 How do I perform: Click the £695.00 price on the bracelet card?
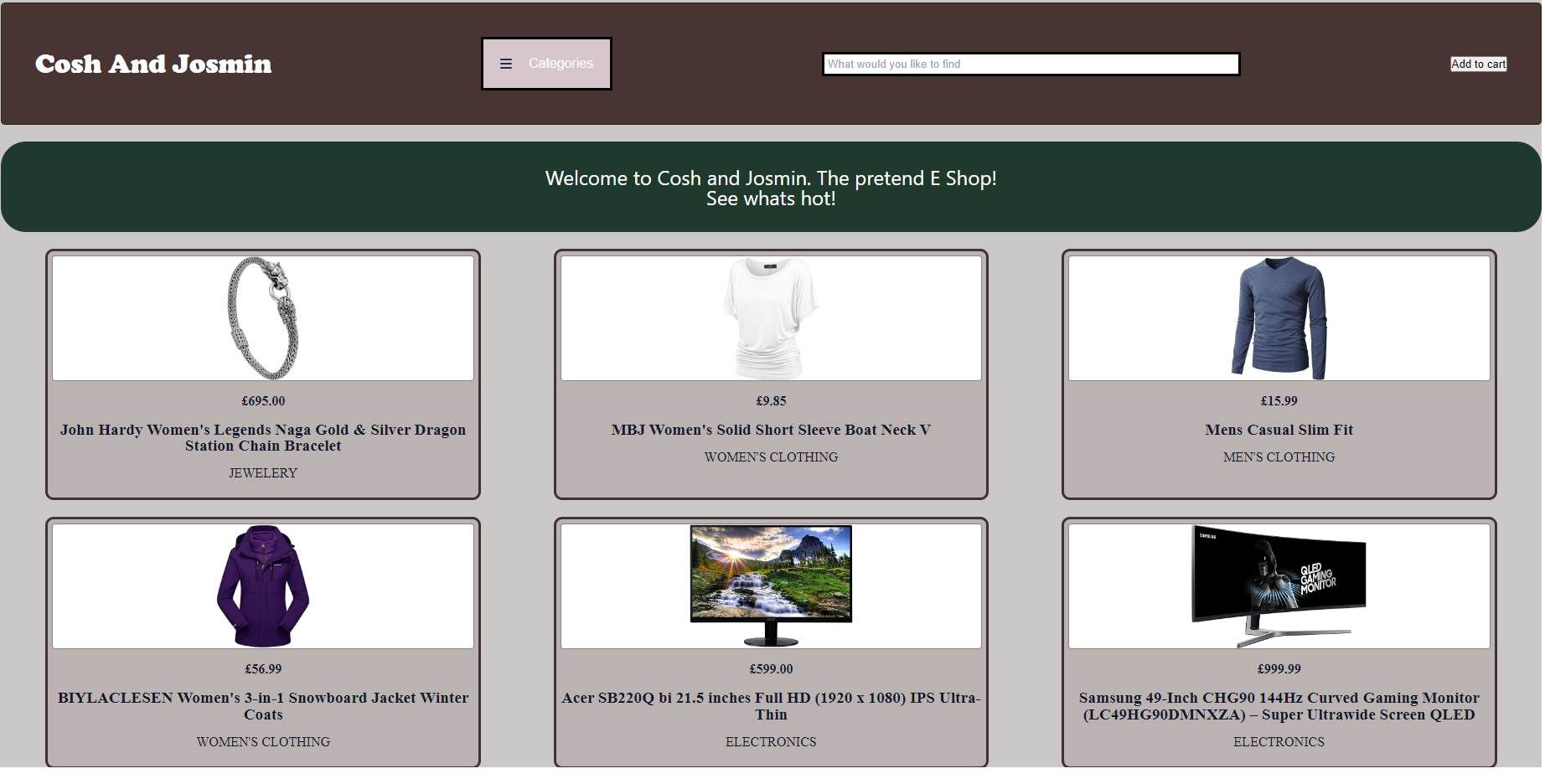pos(263,401)
